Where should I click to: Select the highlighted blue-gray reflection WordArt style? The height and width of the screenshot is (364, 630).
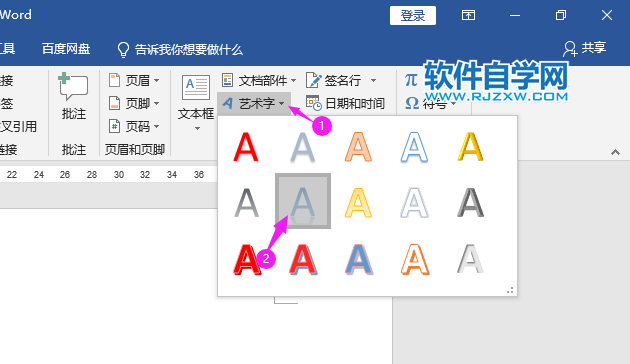pos(303,201)
